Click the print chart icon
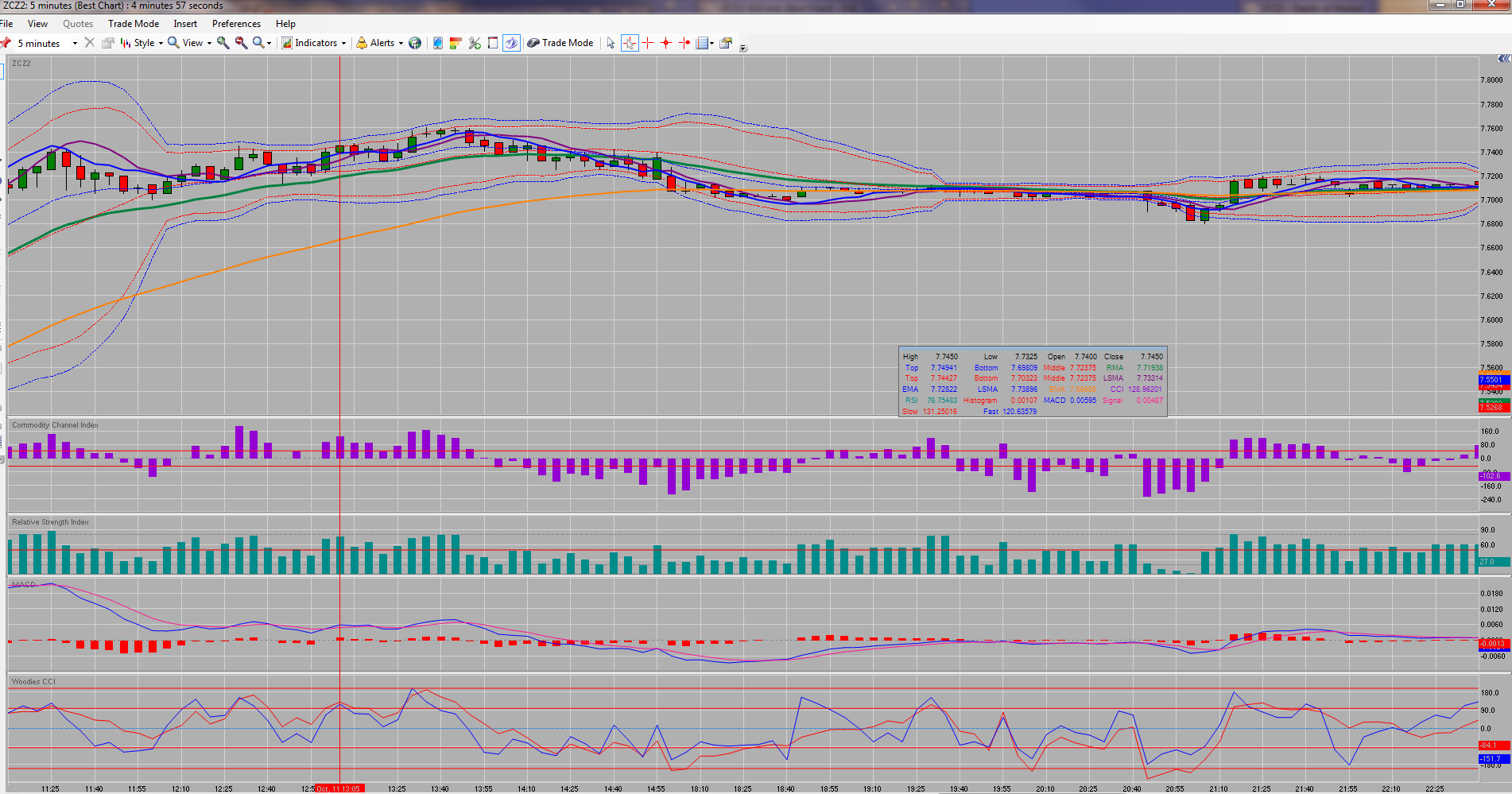Viewport: 1512px width, 794px height. coord(107,43)
